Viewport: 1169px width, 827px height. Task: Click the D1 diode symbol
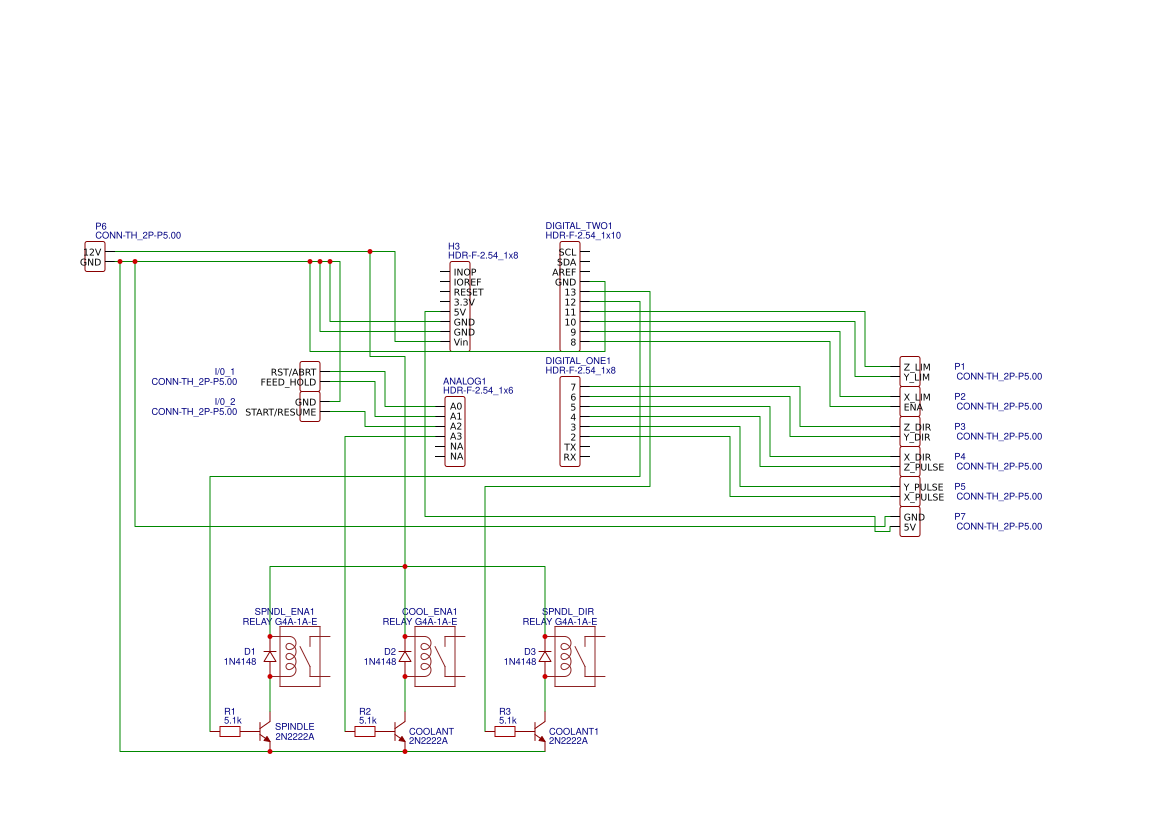pyautogui.click(x=270, y=656)
